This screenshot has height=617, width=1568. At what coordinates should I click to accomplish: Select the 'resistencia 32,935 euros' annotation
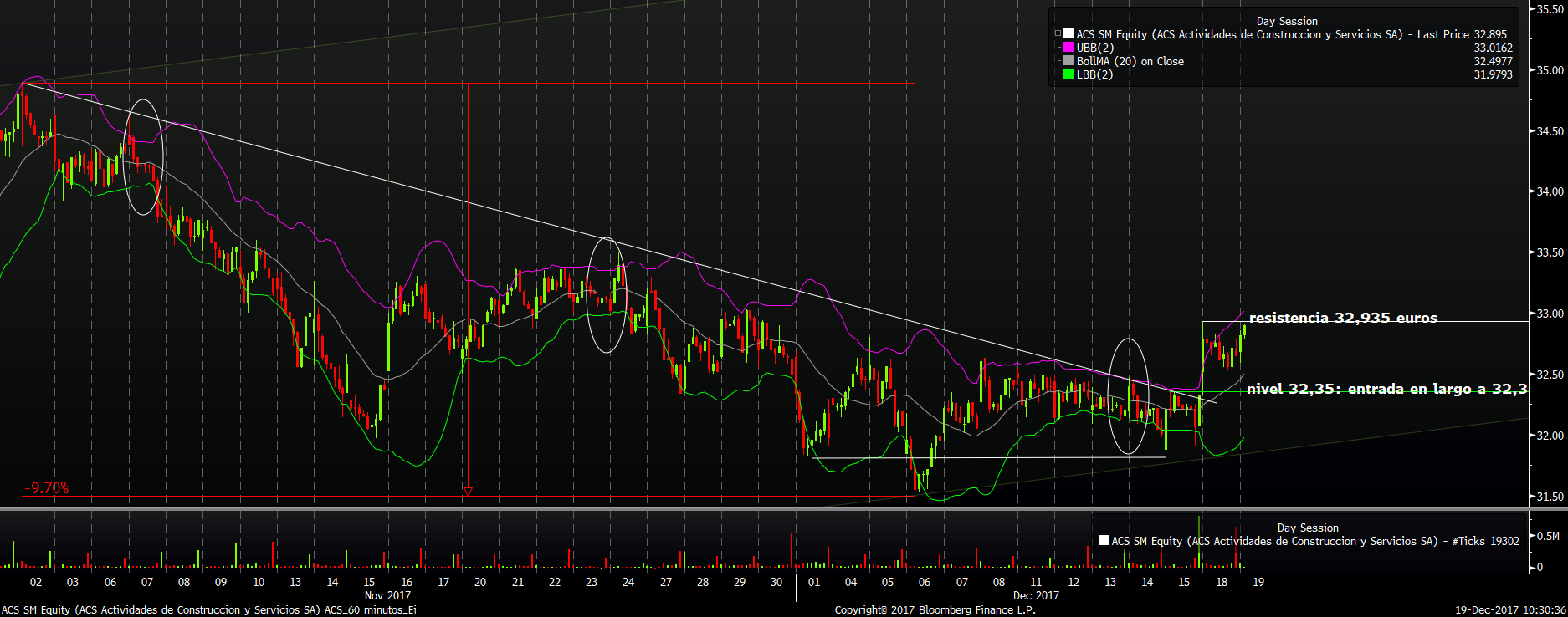tap(1342, 318)
